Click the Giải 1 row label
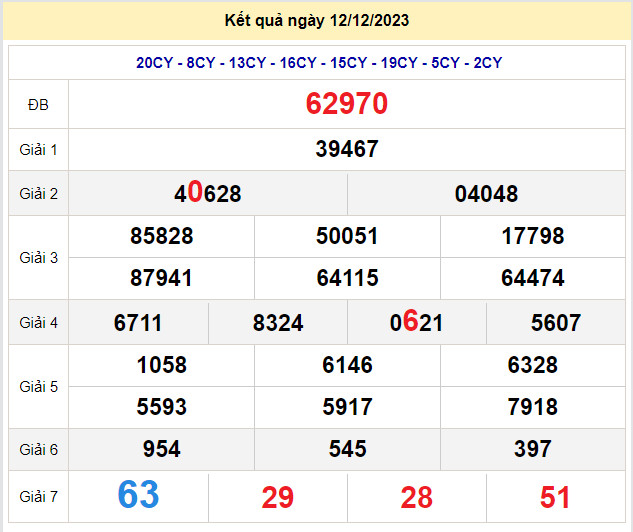Viewport: 633px width, 532px height. click(x=38, y=150)
